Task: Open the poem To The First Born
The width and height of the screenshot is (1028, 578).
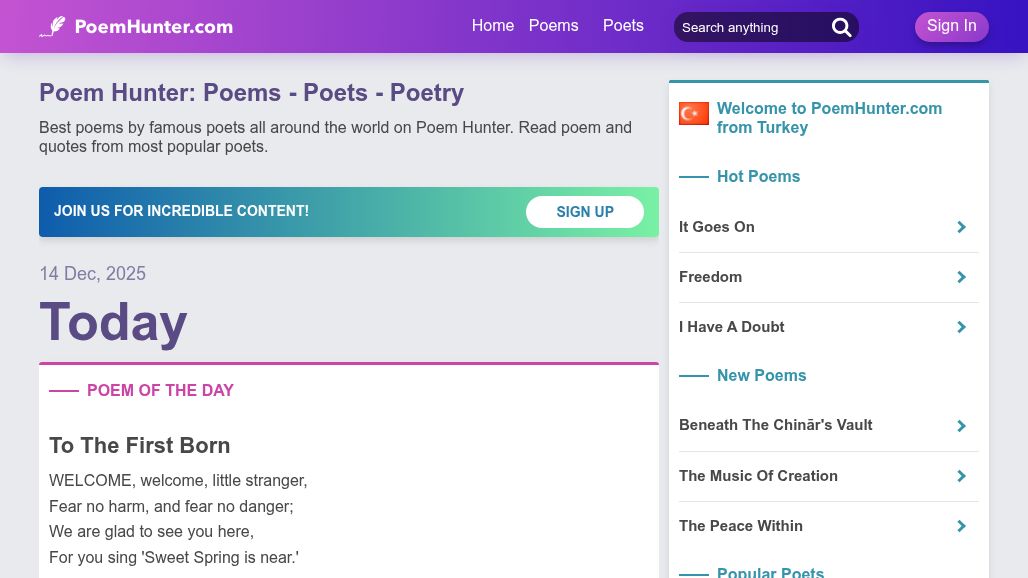Action: (140, 446)
